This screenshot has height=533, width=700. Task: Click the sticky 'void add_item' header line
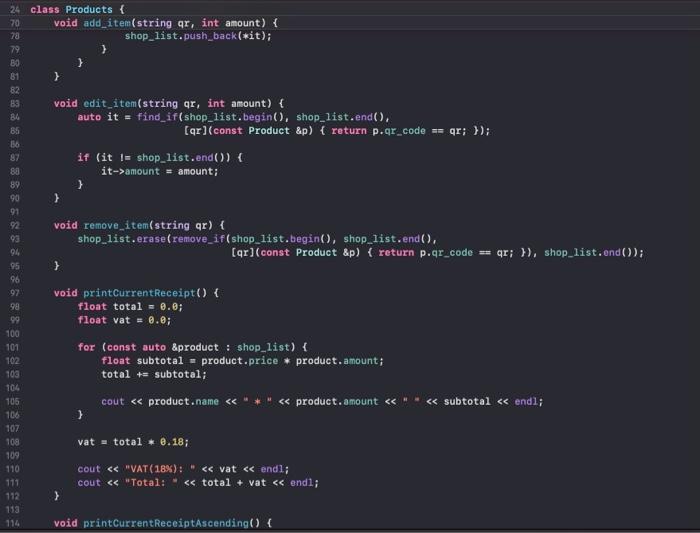click(x=166, y=23)
